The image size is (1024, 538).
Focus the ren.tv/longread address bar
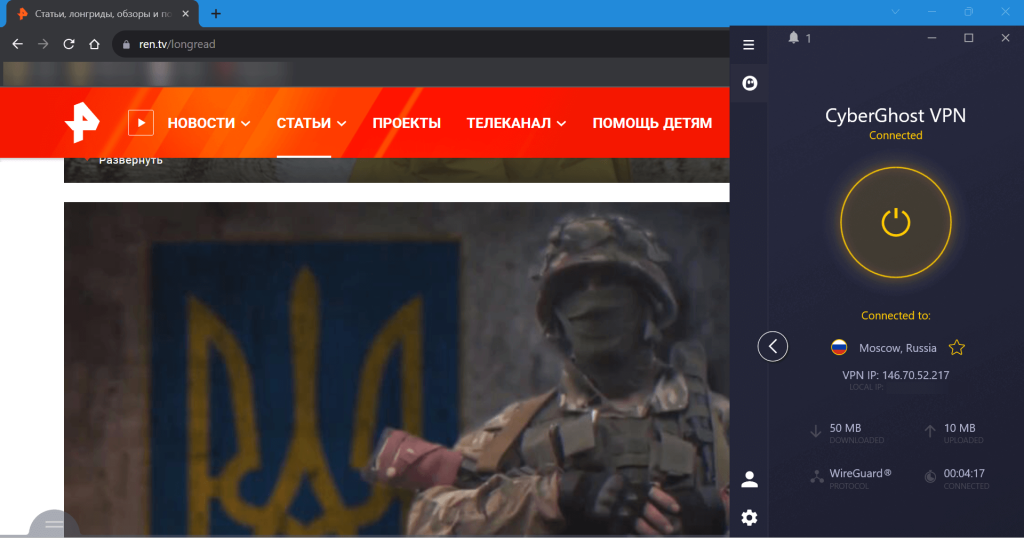[x=421, y=44]
